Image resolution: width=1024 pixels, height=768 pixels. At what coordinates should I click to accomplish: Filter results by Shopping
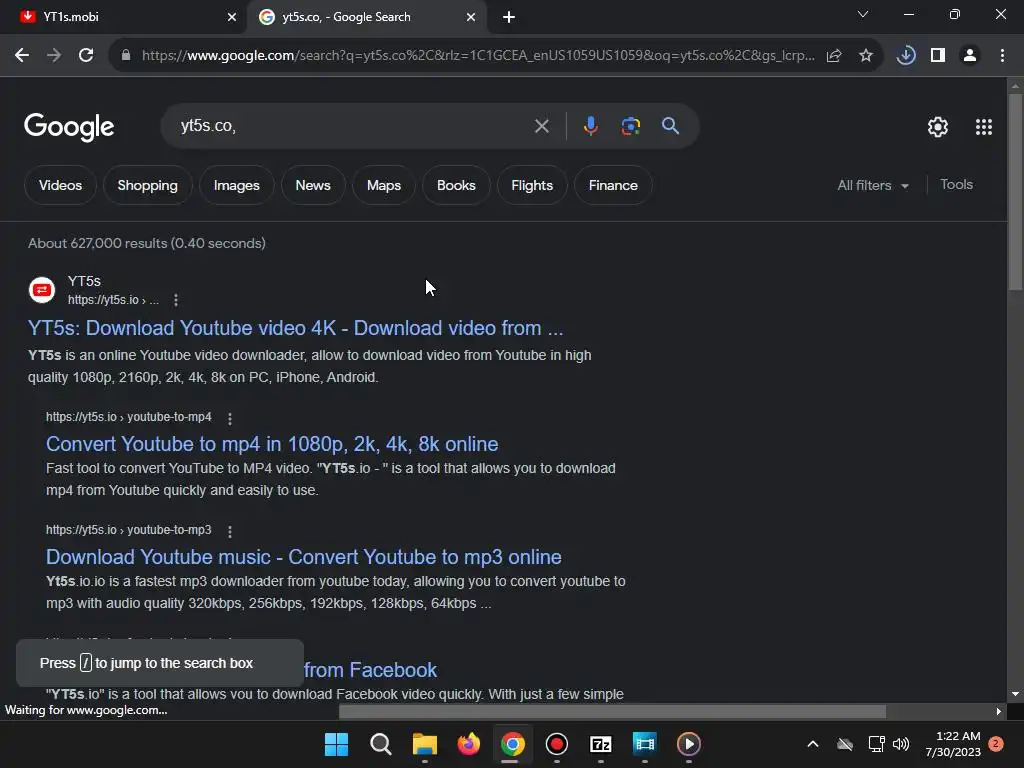pos(148,185)
